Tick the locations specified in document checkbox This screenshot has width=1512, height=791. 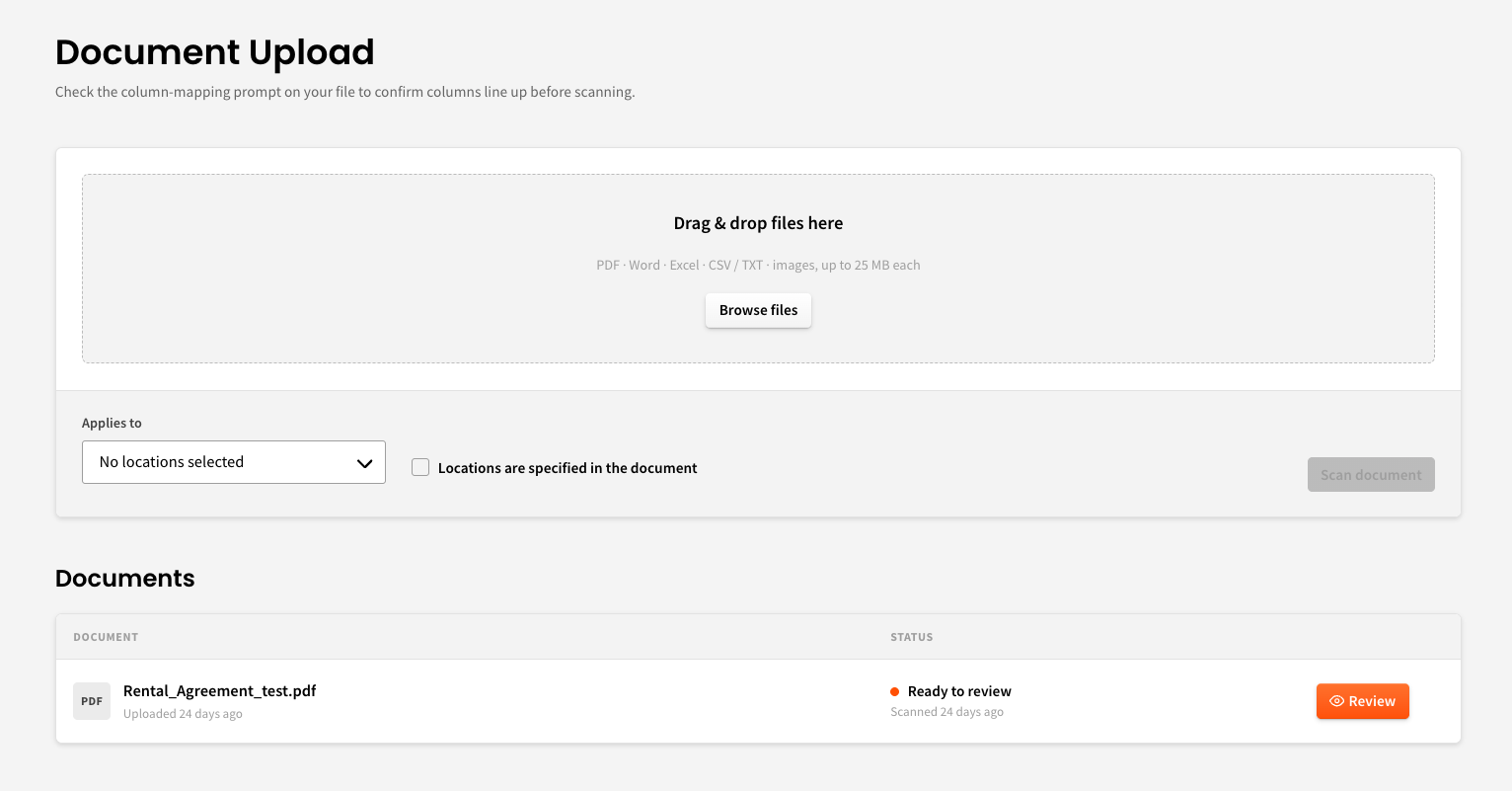[420, 467]
